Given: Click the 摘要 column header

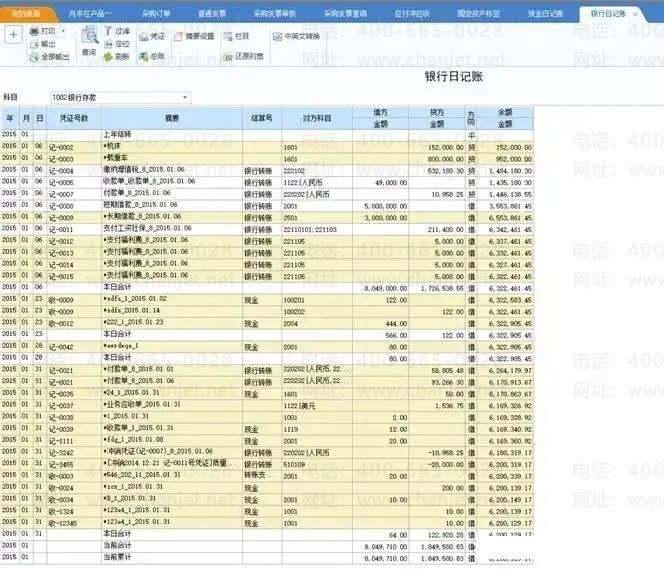Looking at the screenshot, I should 172,118.
